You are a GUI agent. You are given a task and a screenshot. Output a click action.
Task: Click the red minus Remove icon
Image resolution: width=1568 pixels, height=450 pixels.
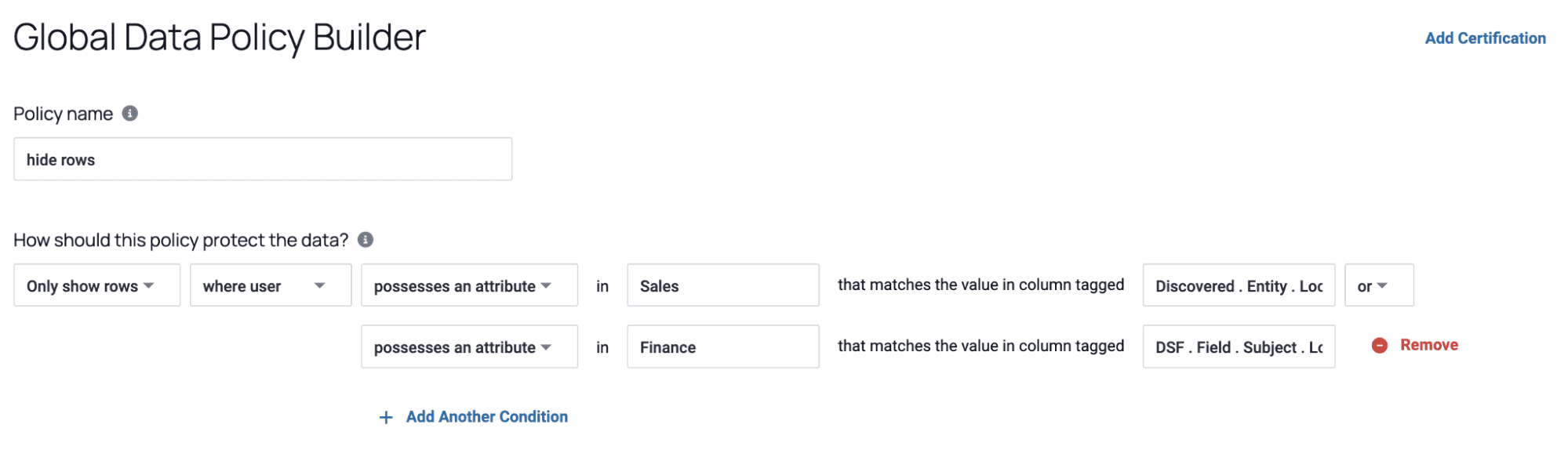tap(1380, 346)
